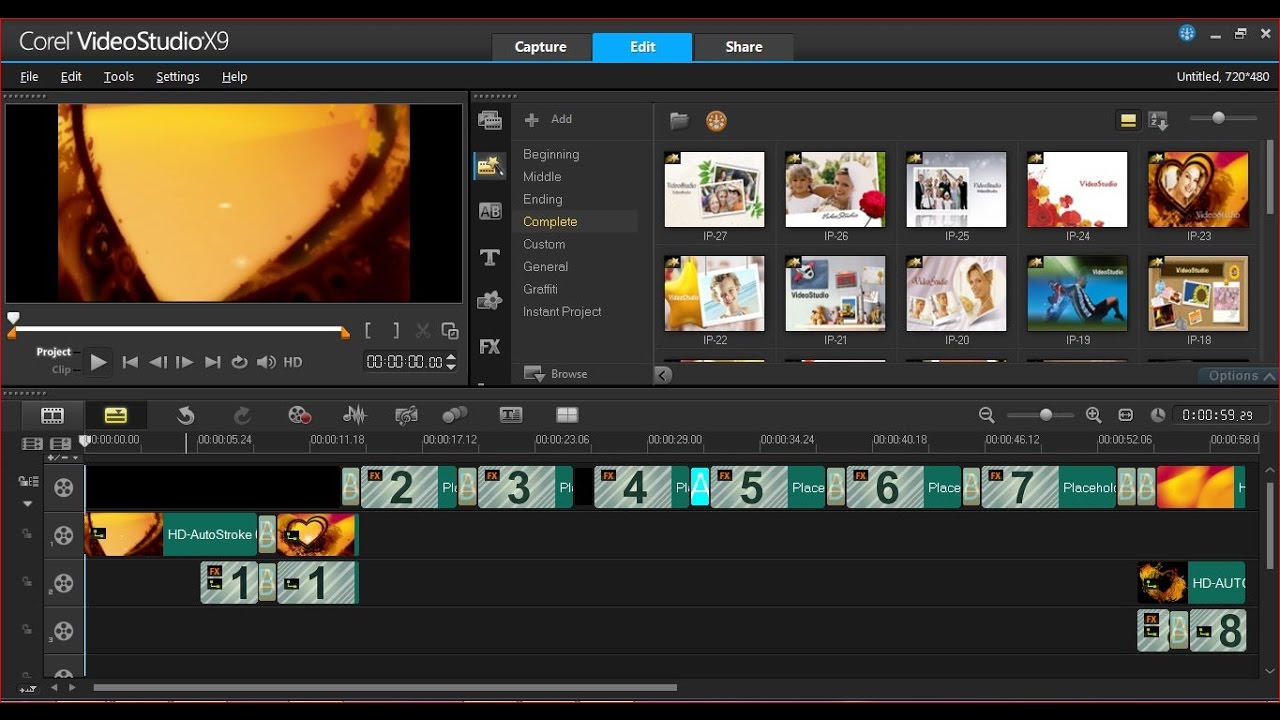Switch to the Capture tab
Image resolution: width=1280 pixels, height=720 pixels.
tap(541, 47)
